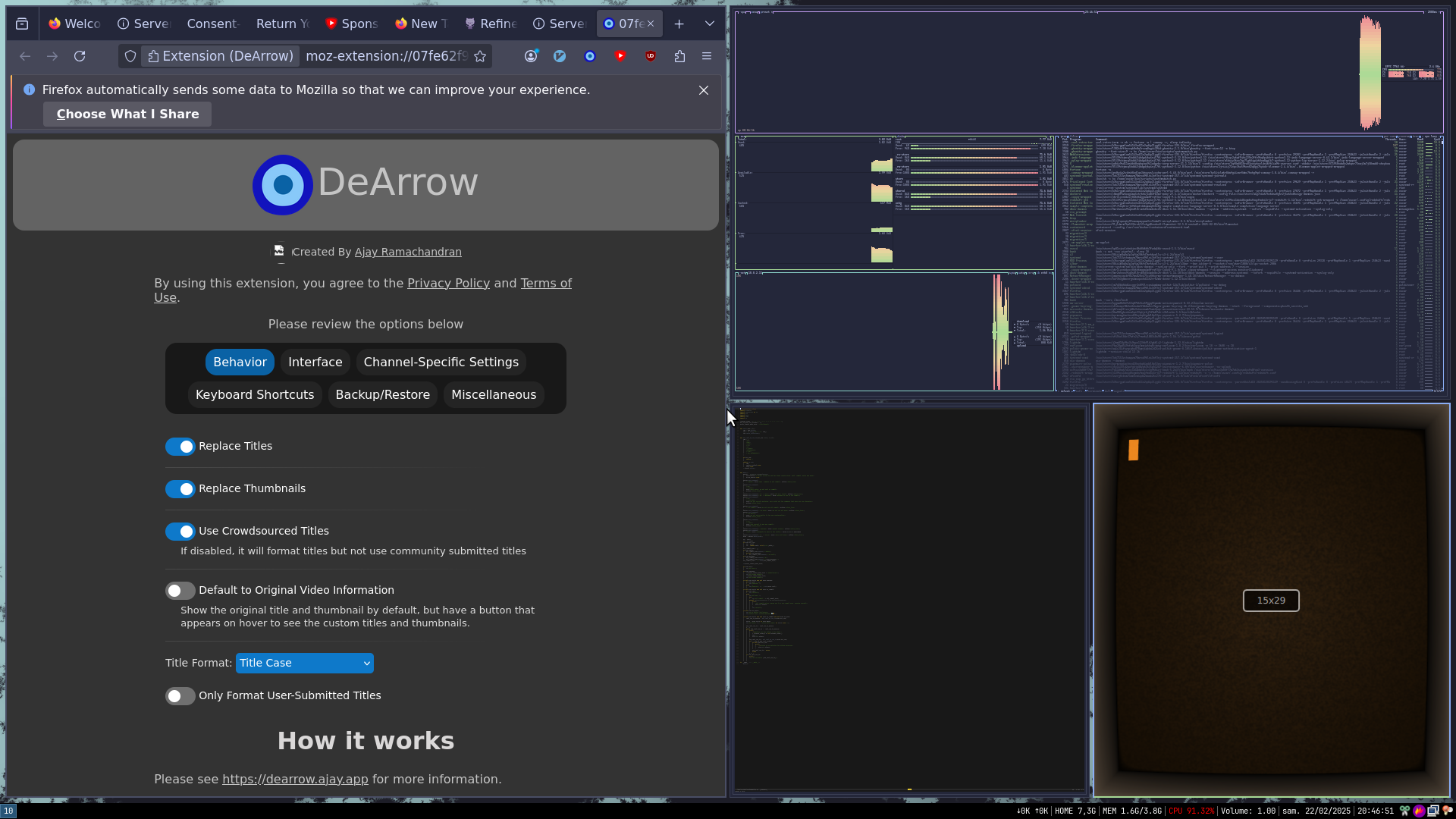Click the purple flame tray icon

click(x=1419, y=811)
